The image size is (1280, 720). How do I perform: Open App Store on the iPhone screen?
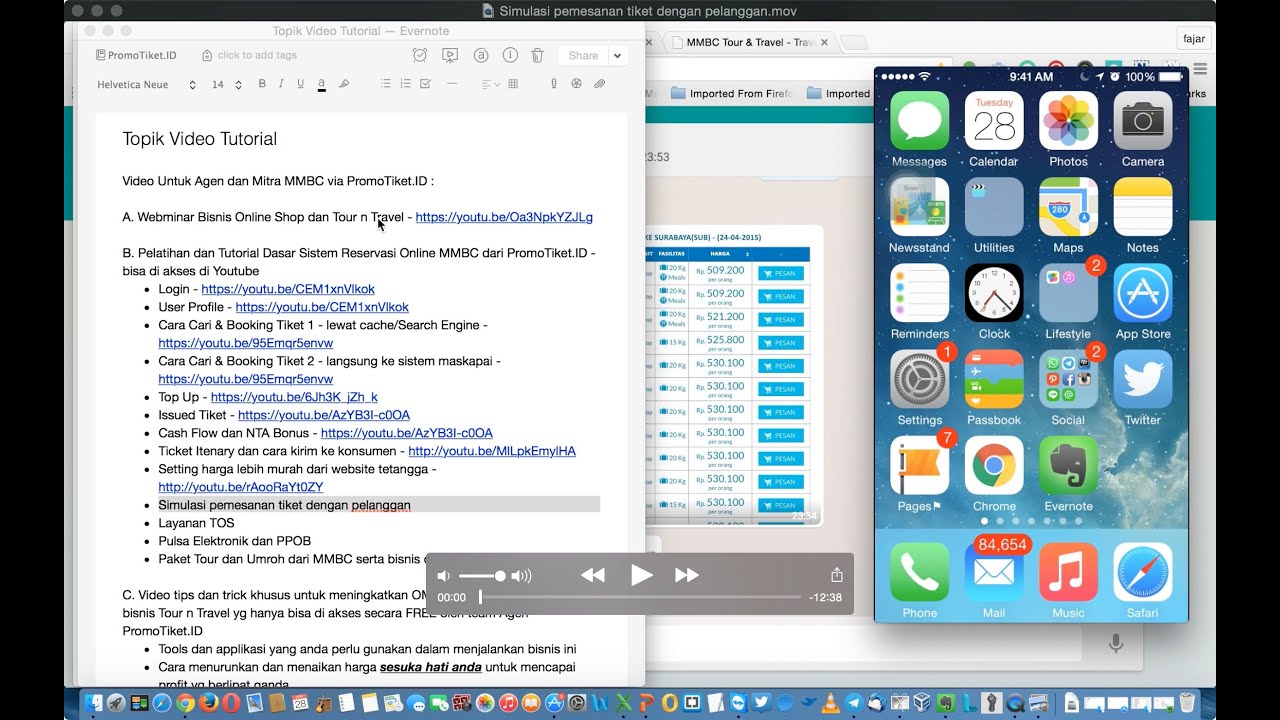click(x=1143, y=293)
